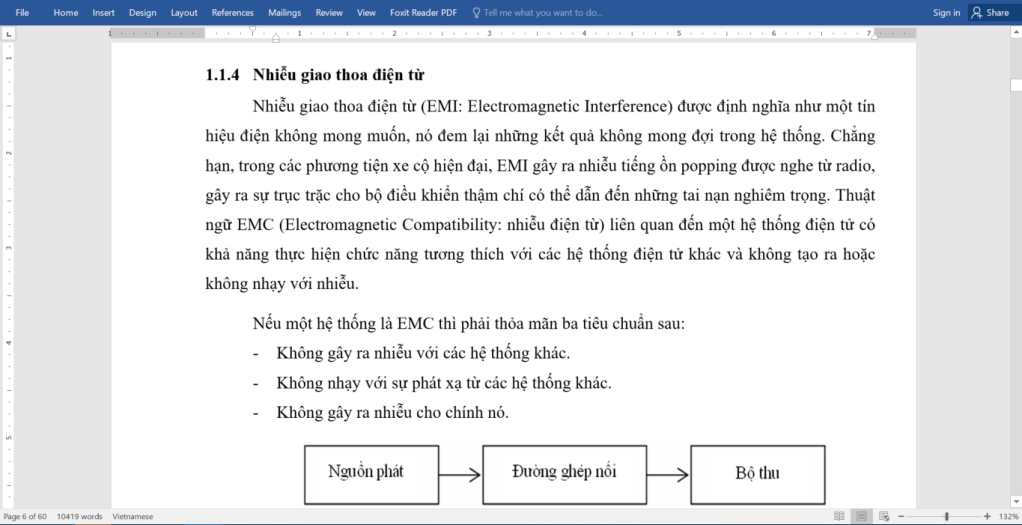Click the 132% zoom level button
This screenshot has width=1022, height=525.
click(x=1009, y=516)
